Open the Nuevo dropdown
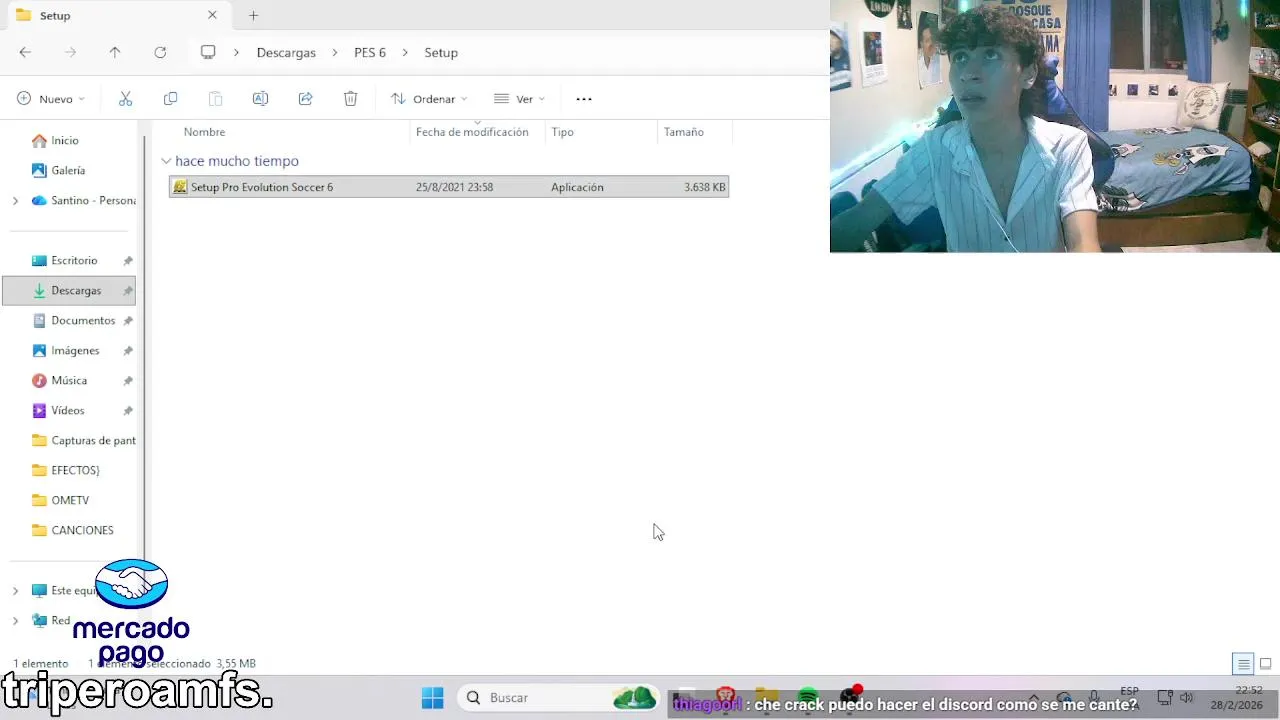The height and width of the screenshot is (720, 1280). [51, 98]
